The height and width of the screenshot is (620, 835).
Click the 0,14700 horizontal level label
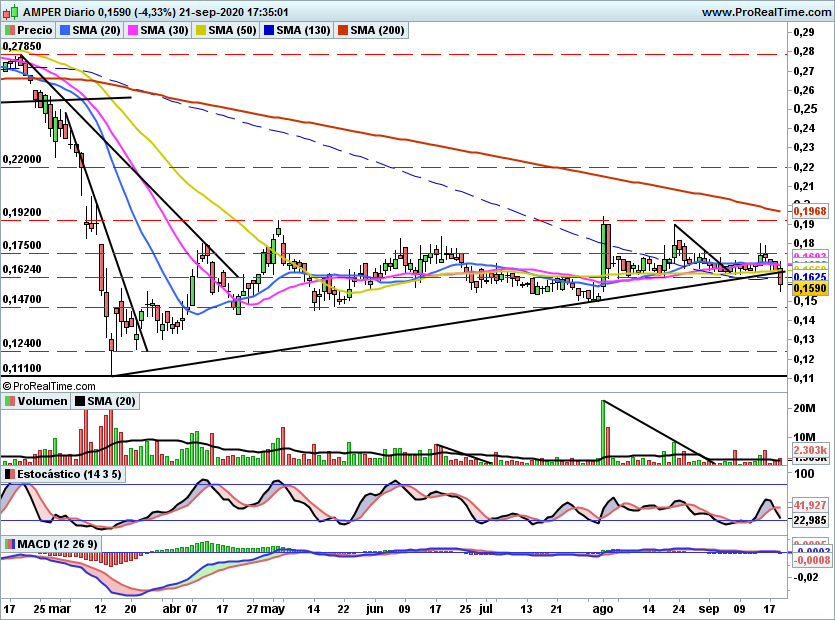click(x=22, y=299)
